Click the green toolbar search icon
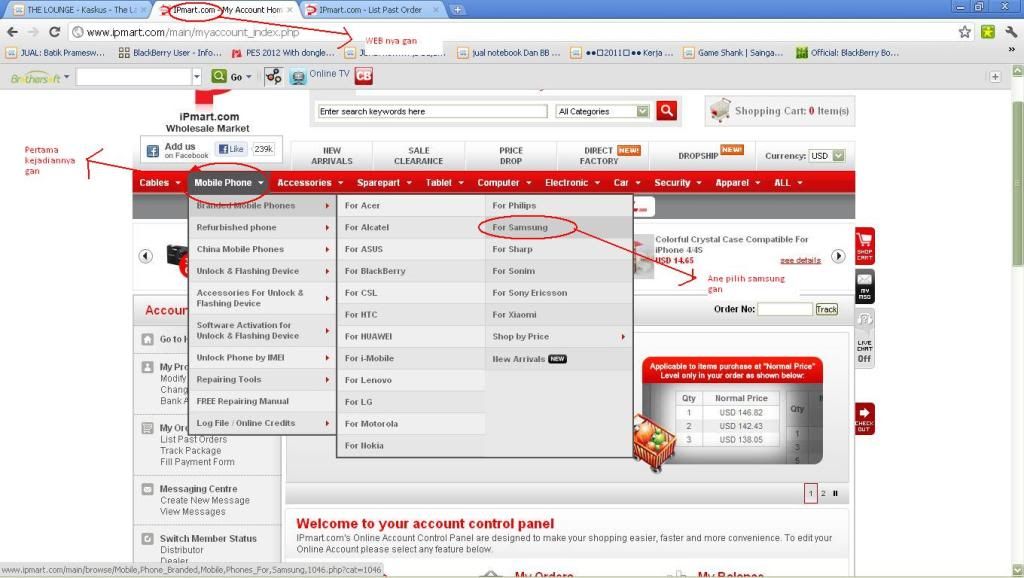Screen dimensions: 1024x578 click(219, 76)
